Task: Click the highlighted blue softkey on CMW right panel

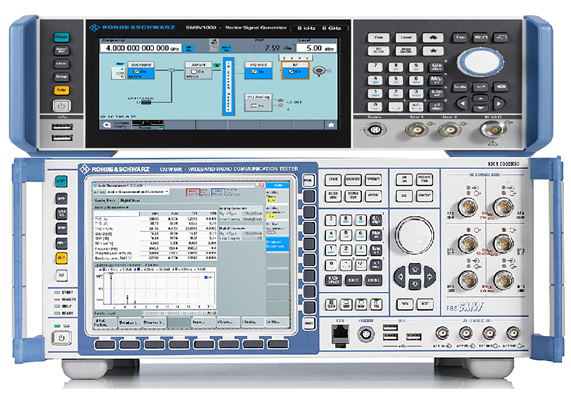Action: tap(277, 244)
